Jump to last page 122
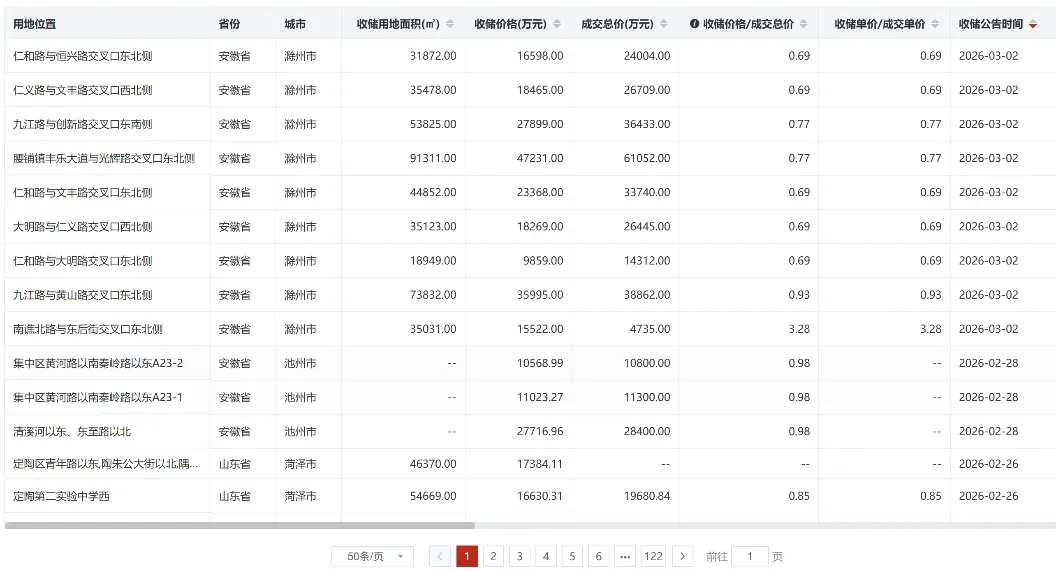Image resolution: width=1056 pixels, height=571 pixels. pyautogui.click(x=653, y=556)
